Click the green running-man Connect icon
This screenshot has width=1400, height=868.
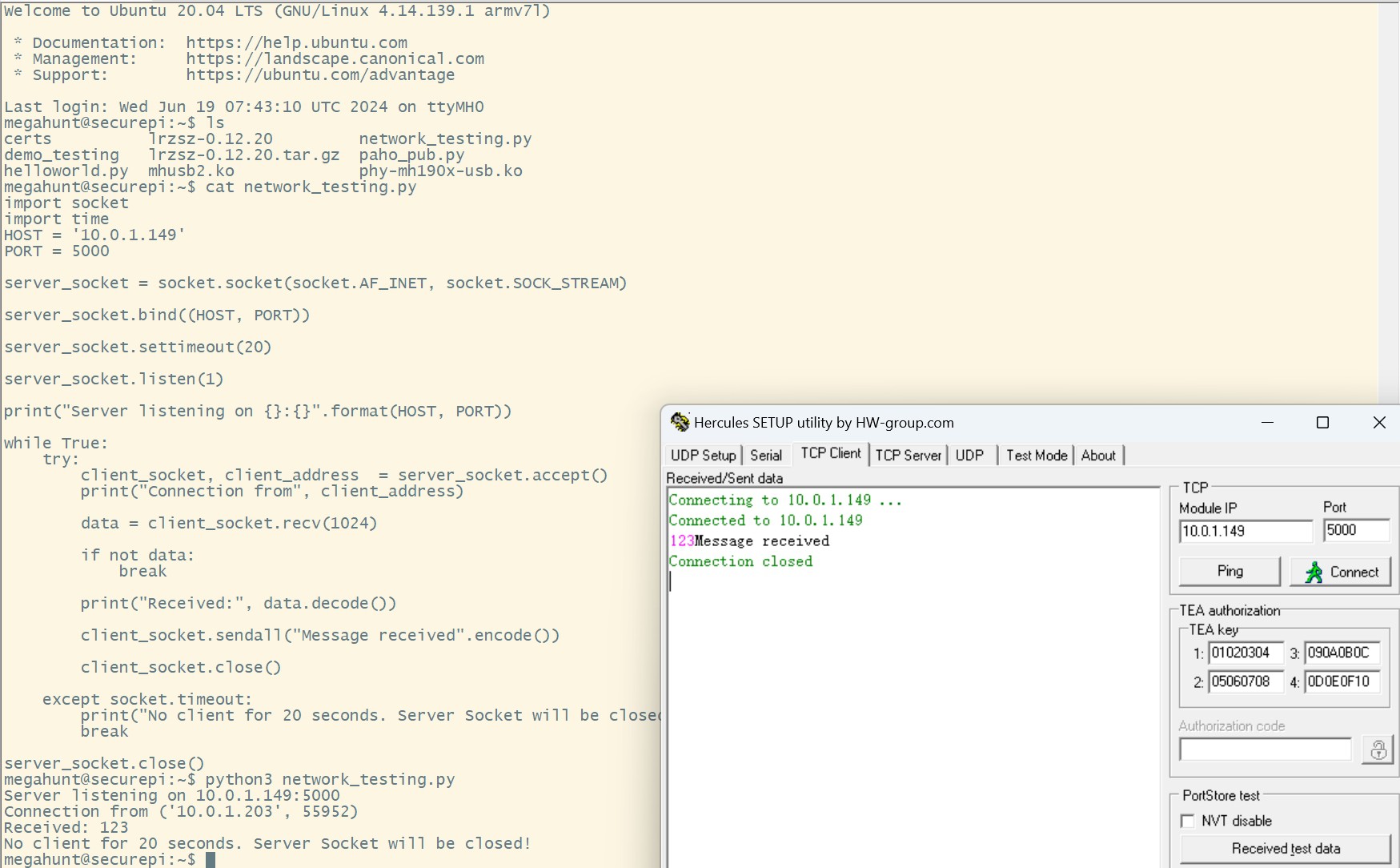(1315, 571)
